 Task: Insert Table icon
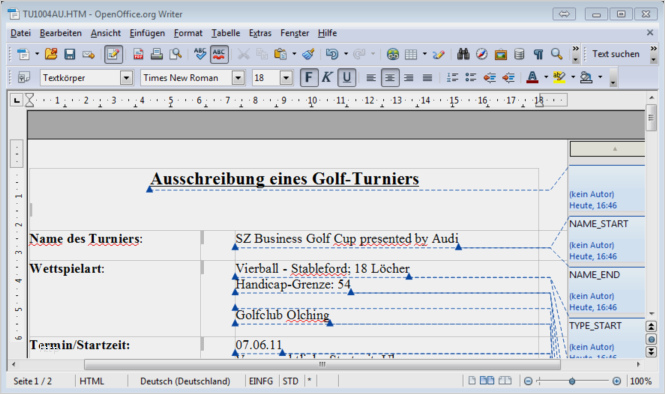411,54
